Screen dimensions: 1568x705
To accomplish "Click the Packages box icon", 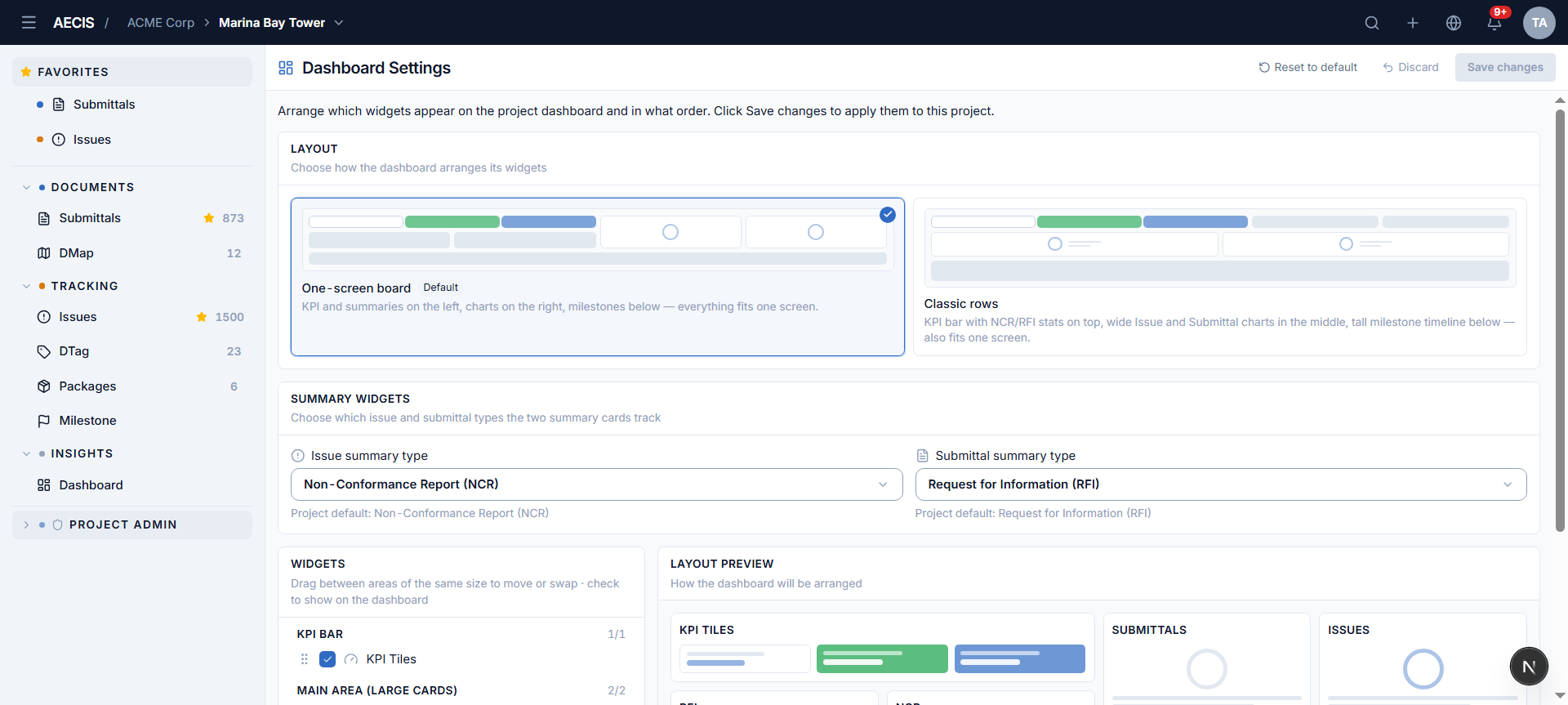I will pyautogui.click(x=44, y=386).
